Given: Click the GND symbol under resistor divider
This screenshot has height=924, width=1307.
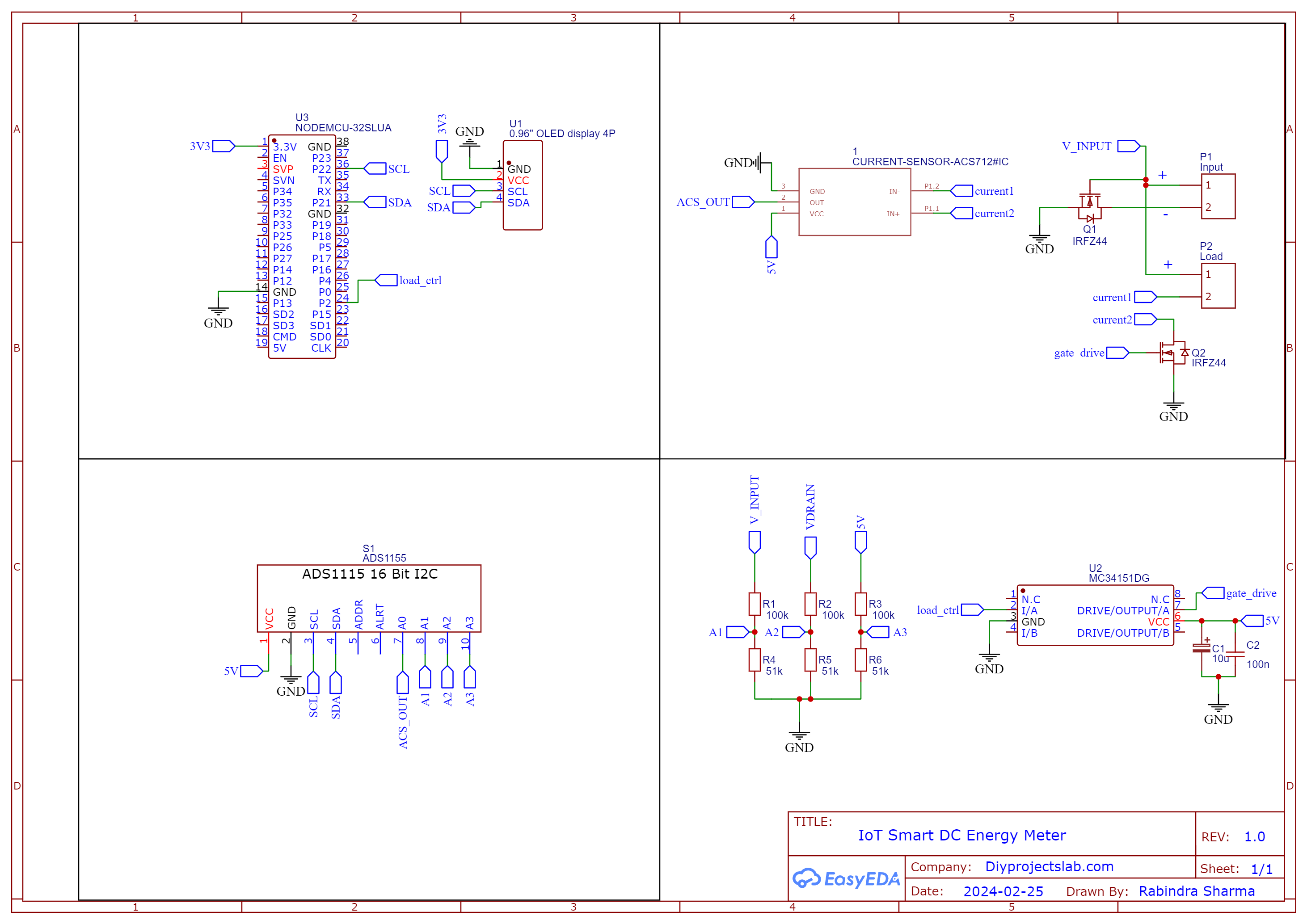Looking at the screenshot, I should click(x=799, y=735).
